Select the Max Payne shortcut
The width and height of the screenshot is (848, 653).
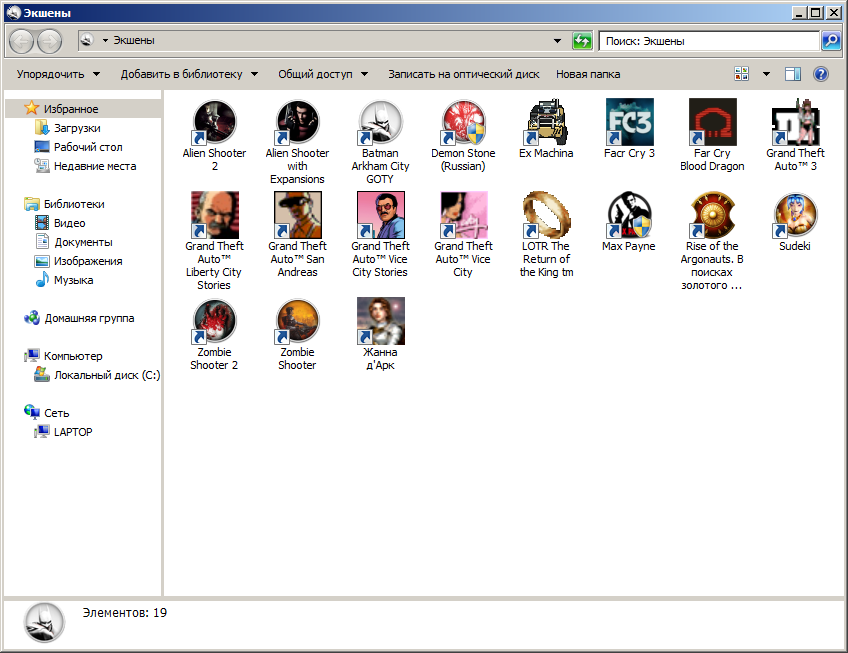(630, 215)
